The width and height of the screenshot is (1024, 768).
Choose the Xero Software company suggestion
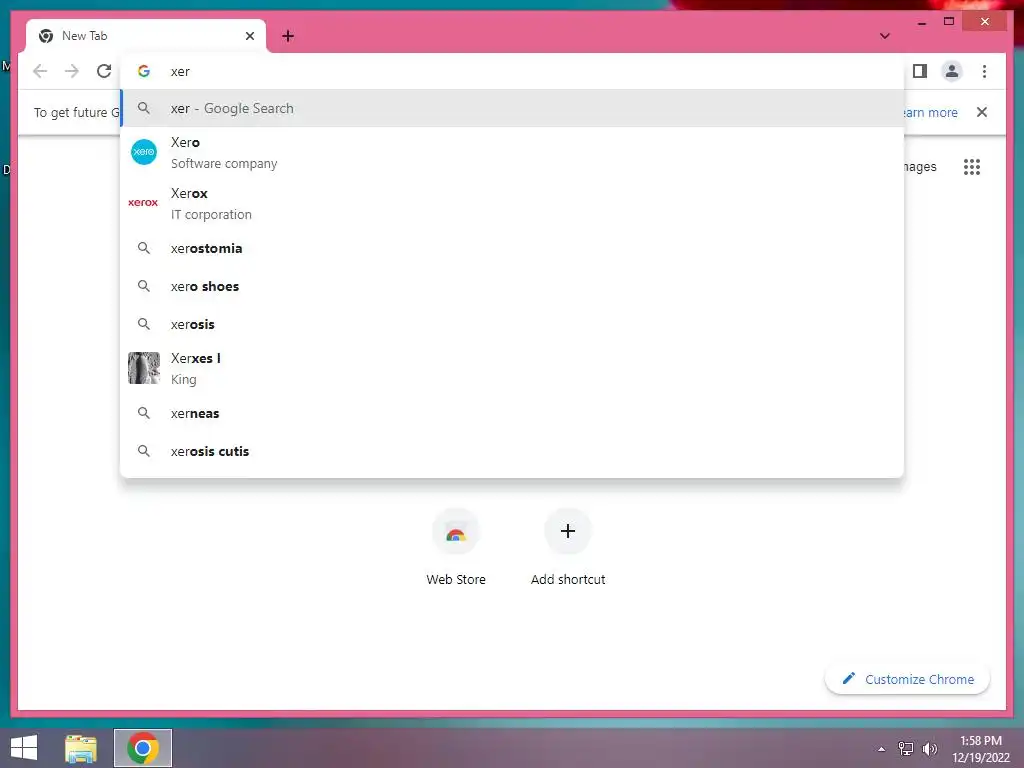[x=512, y=152]
